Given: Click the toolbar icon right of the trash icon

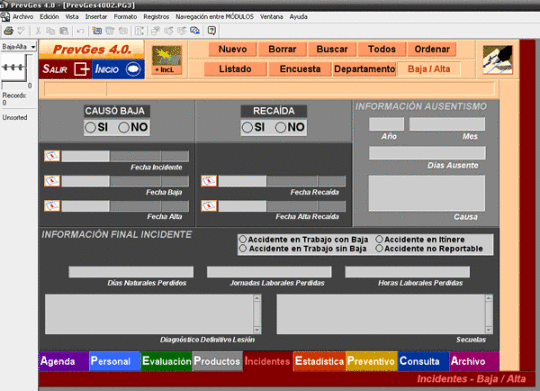Looking at the screenshot, I should tap(123, 31).
